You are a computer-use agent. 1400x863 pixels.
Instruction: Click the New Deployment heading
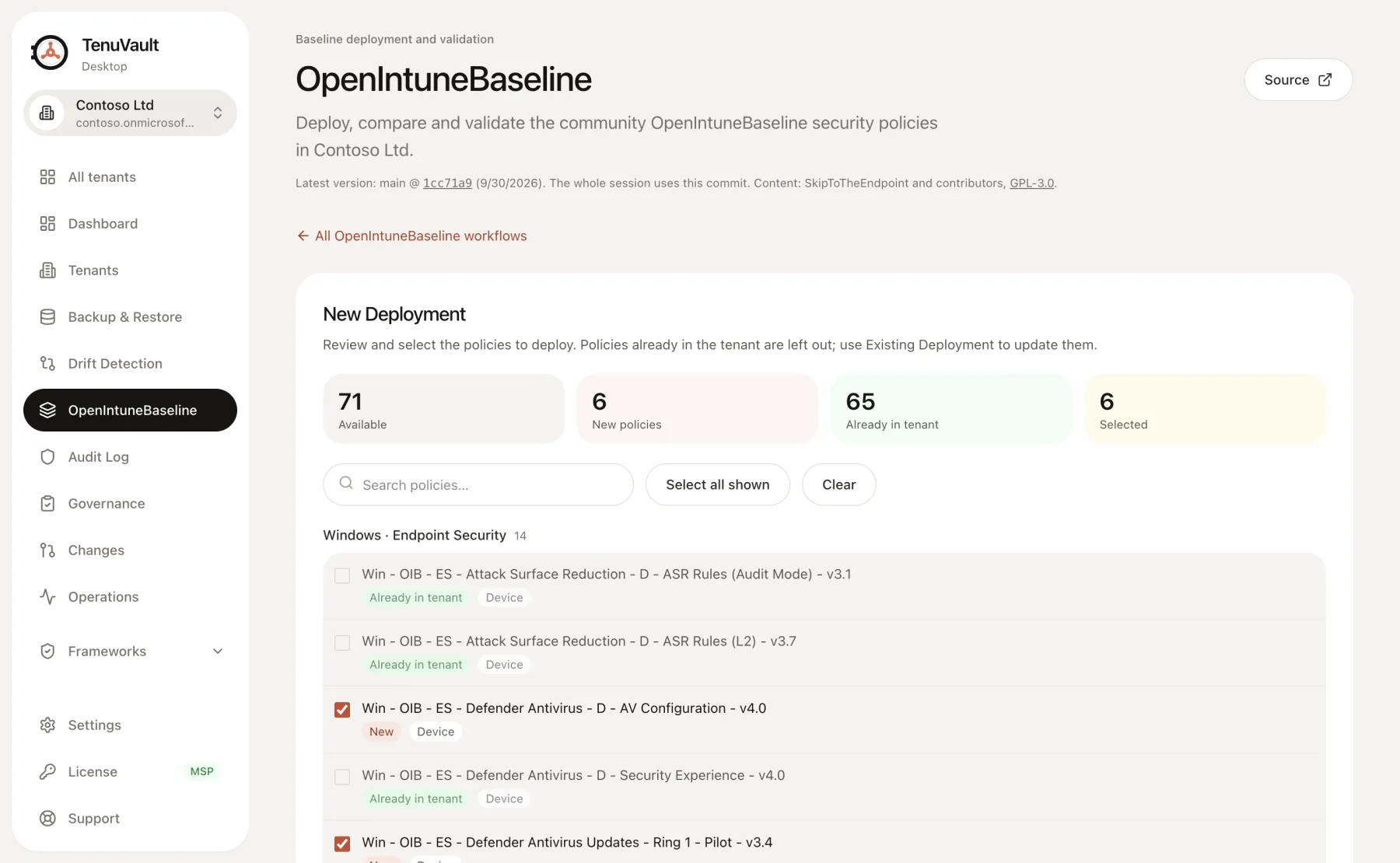pyautogui.click(x=394, y=314)
